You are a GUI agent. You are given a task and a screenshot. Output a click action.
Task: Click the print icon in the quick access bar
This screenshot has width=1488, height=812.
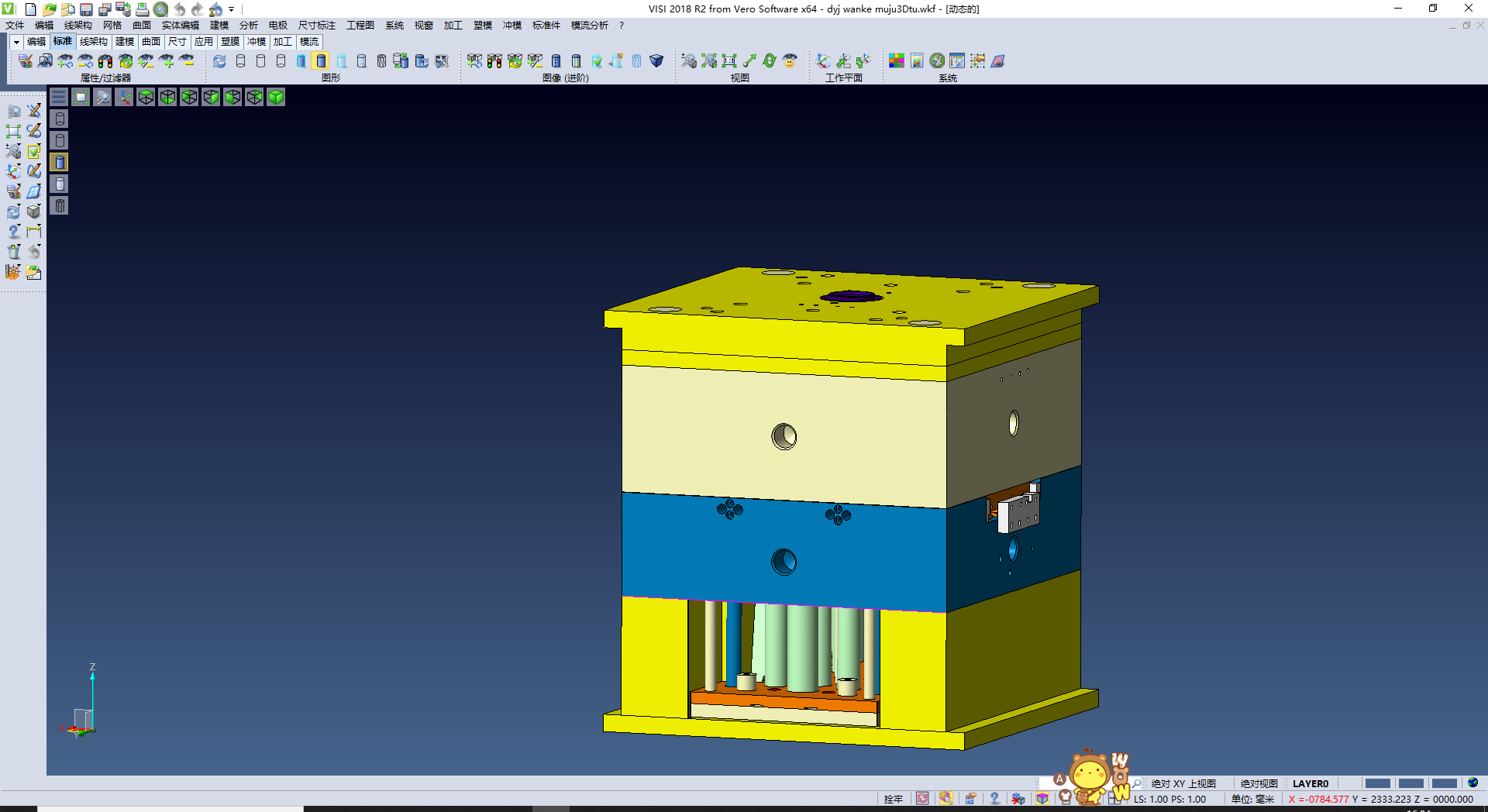(142, 9)
